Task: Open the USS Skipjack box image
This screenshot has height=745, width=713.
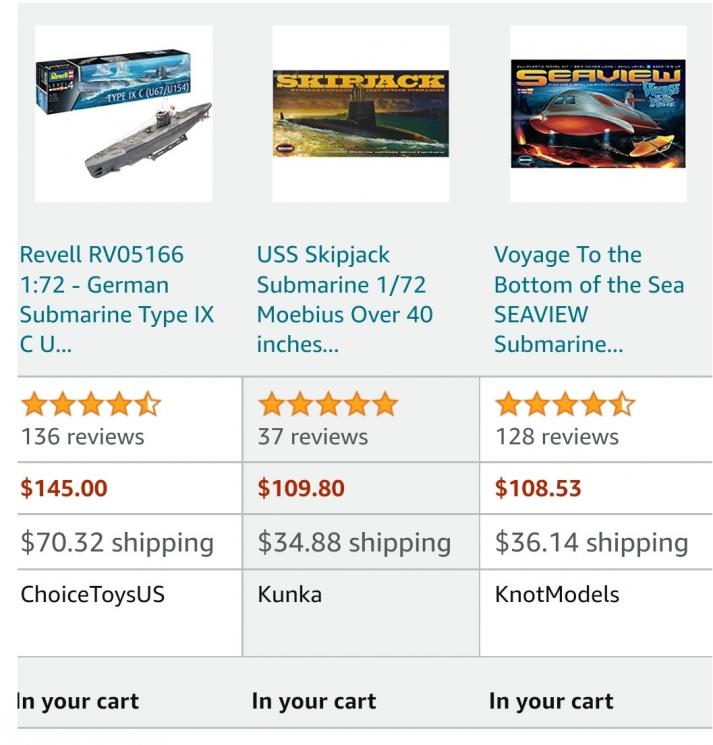Action: pos(360,114)
